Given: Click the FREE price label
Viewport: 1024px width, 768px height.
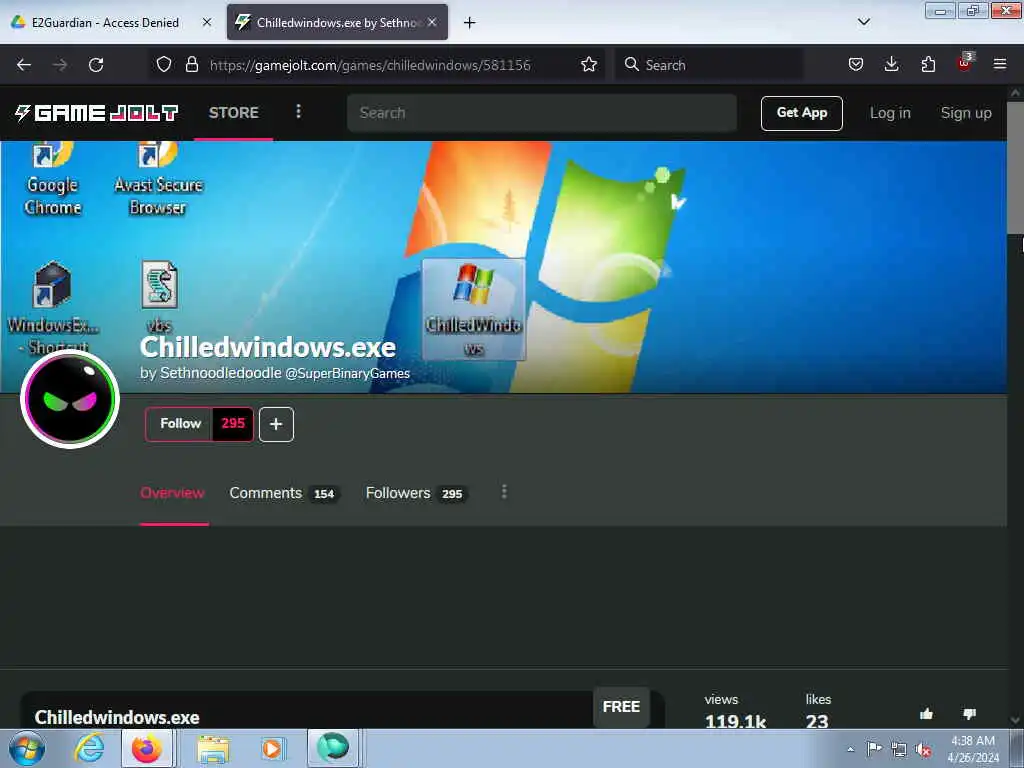Looking at the screenshot, I should tap(621, 707).
